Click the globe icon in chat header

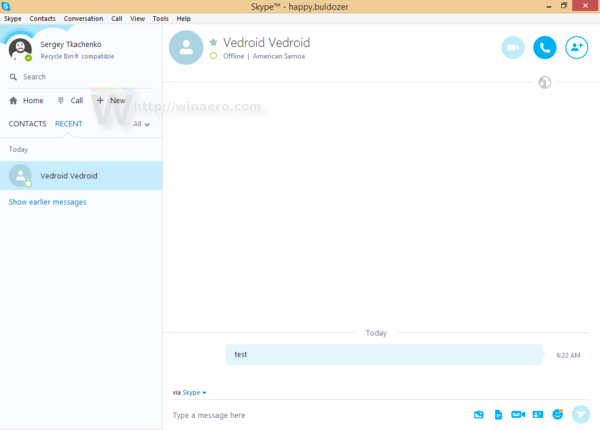(x=545, y=82)
